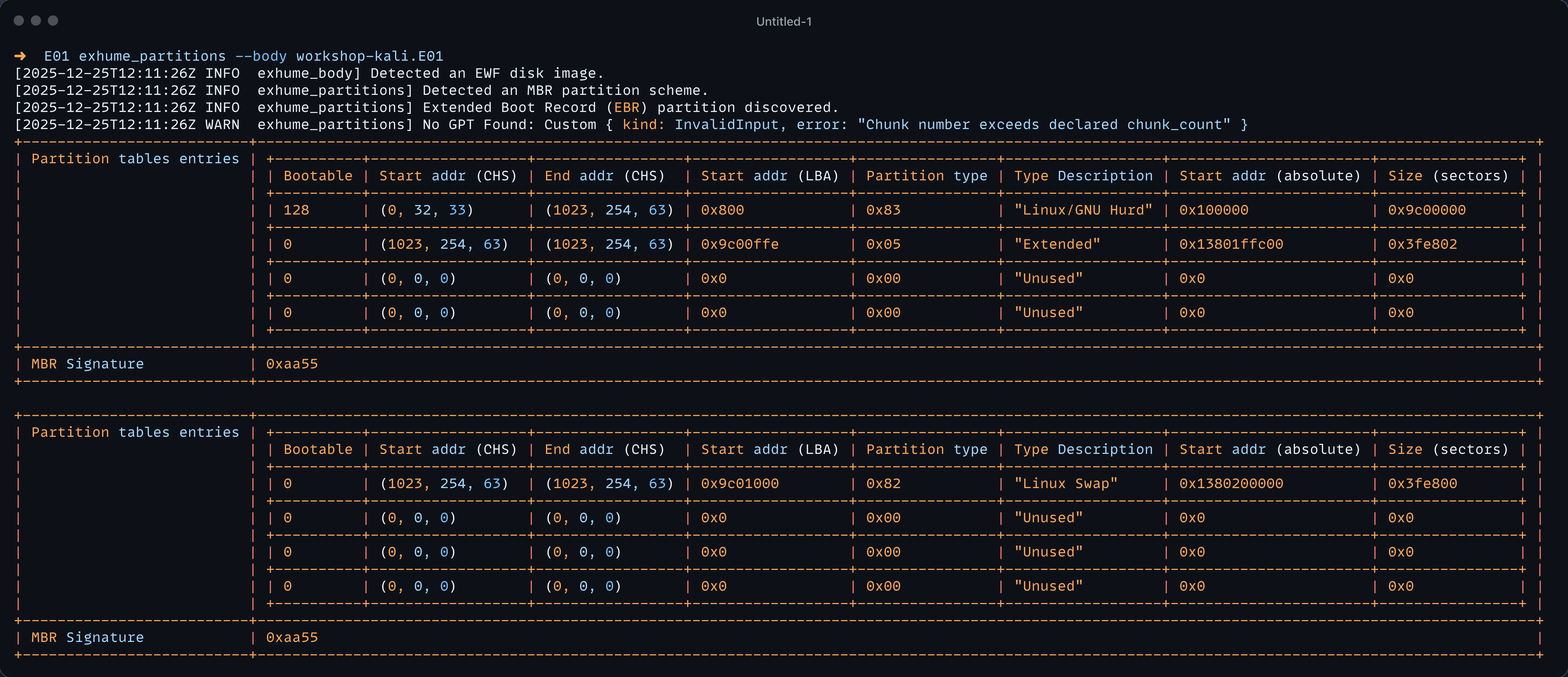Click the highlighted EBR text

click(x=626, y=108)
